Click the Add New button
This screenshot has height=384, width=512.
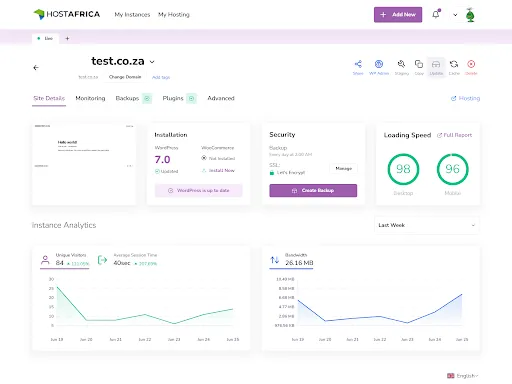(398, 15)
